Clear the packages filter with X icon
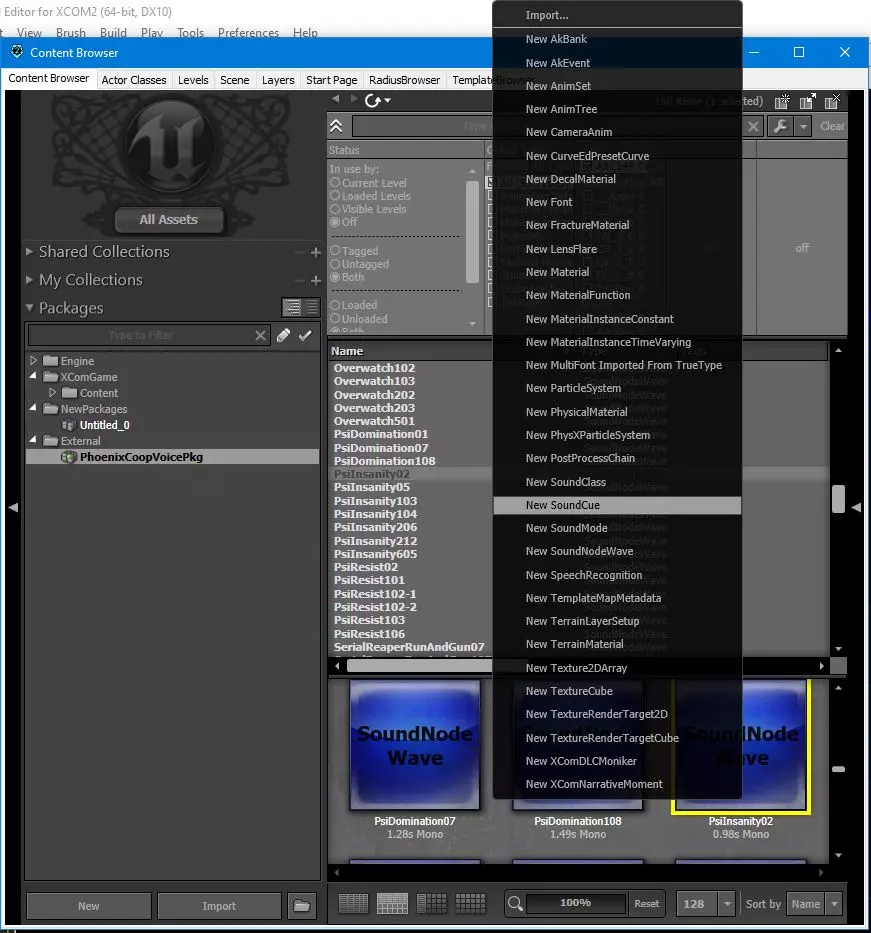Image resolution: width=871 pixels, height=933 pixels. click(x=261, y=336)
